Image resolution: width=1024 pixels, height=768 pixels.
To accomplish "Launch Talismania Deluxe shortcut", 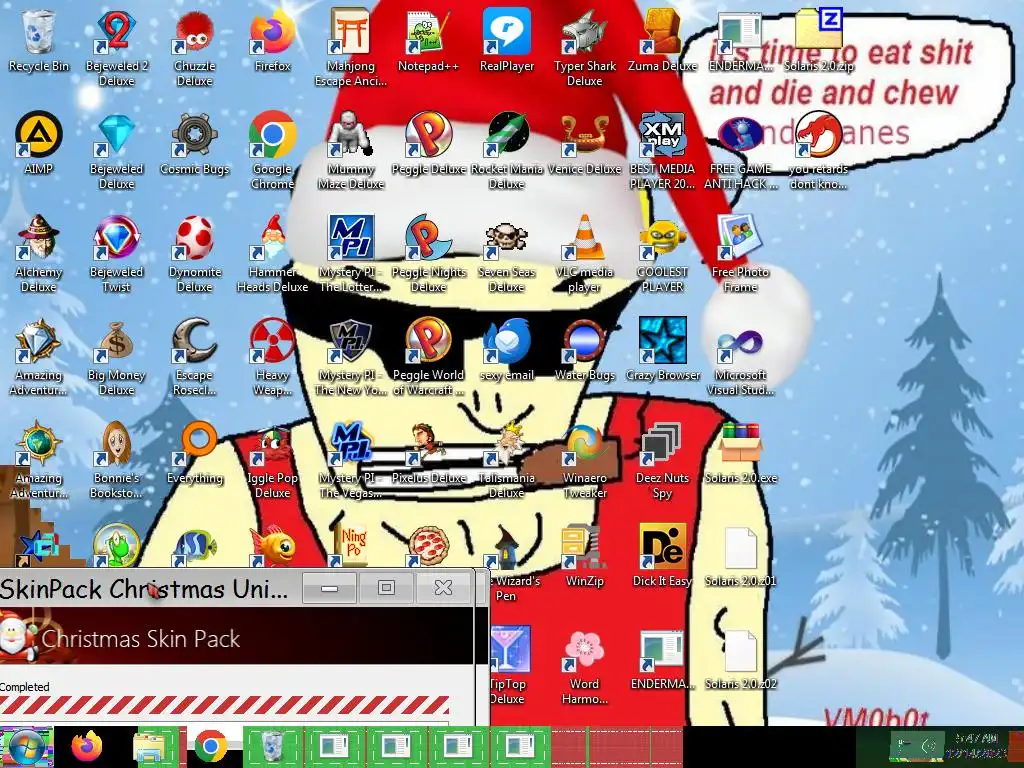I will tap(507, 460).
